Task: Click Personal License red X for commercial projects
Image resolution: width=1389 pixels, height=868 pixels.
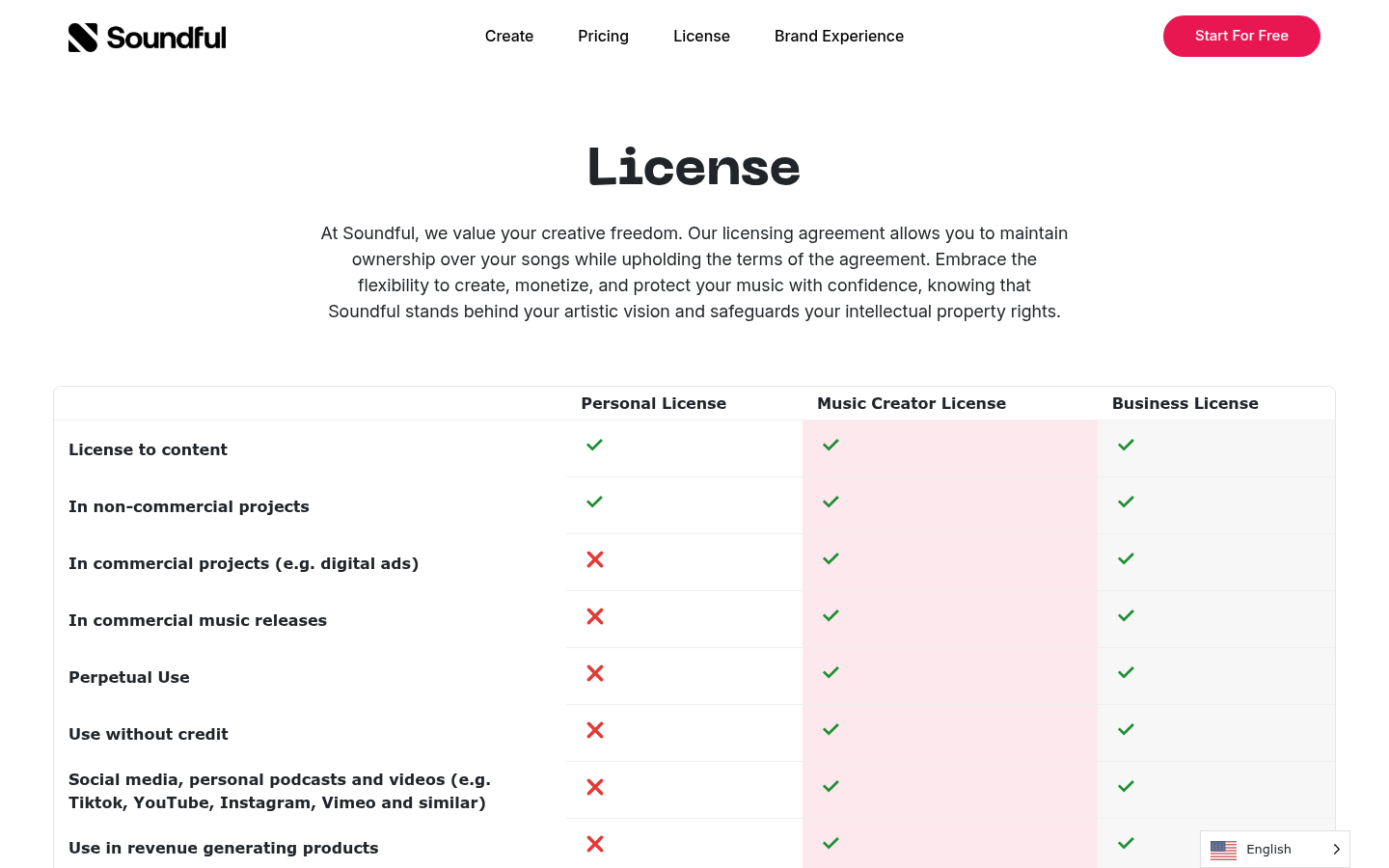Action: [595, 559]
